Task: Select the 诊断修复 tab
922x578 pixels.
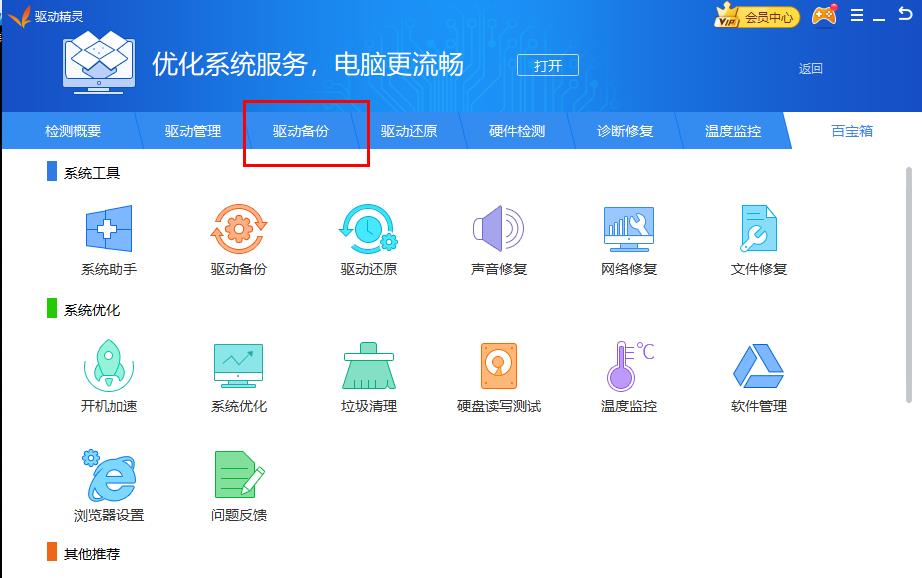Action: 624,130
